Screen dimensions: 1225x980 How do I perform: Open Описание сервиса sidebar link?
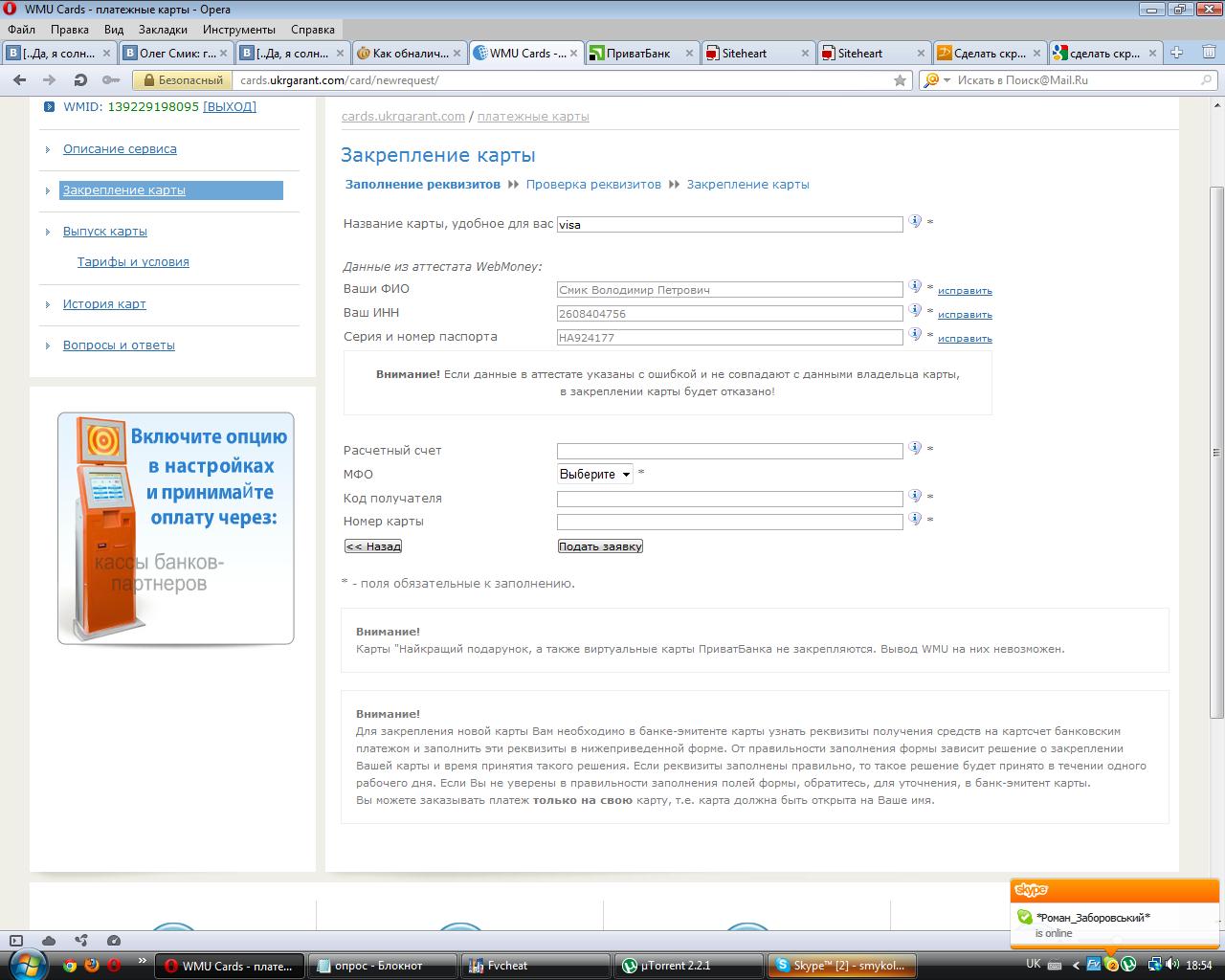point(120,148)
